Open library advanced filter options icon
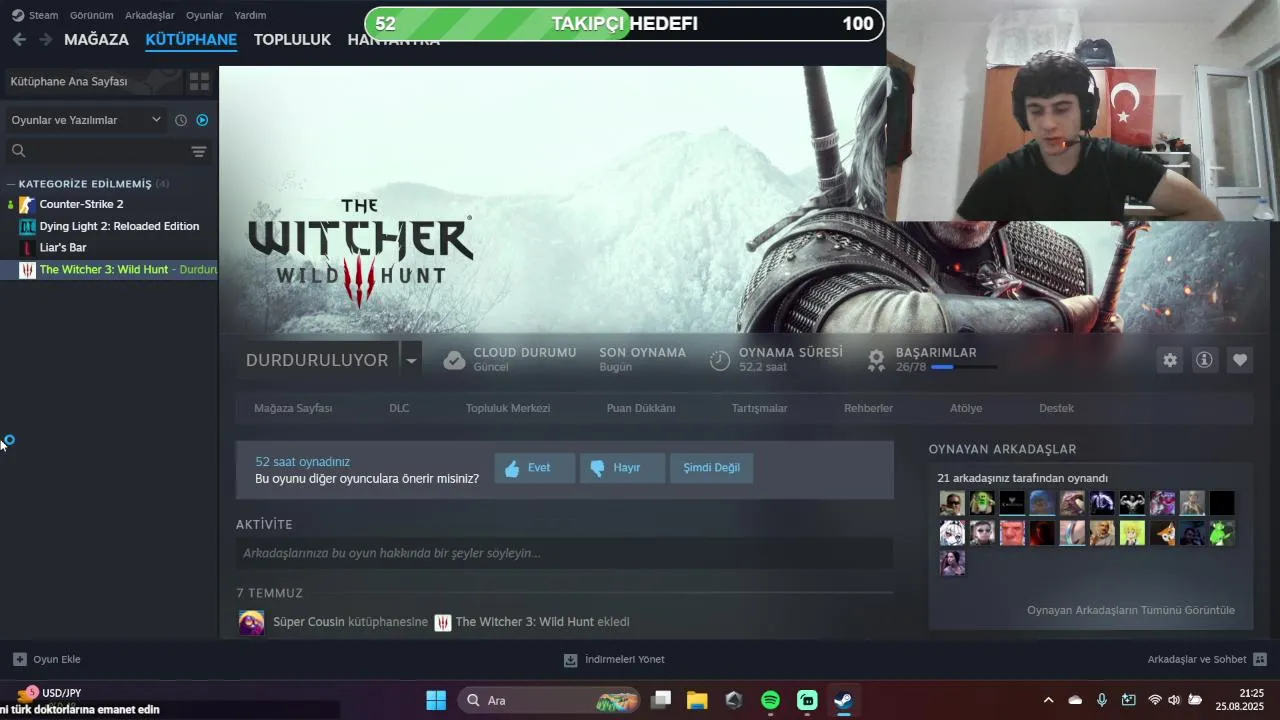This screenshot has height=720, width=1280. [199, 151]
